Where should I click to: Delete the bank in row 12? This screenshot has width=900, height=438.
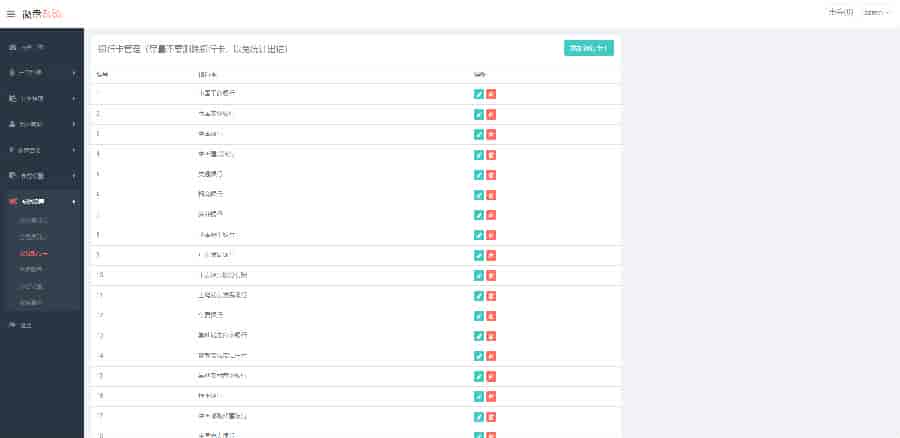pos(491,316)
